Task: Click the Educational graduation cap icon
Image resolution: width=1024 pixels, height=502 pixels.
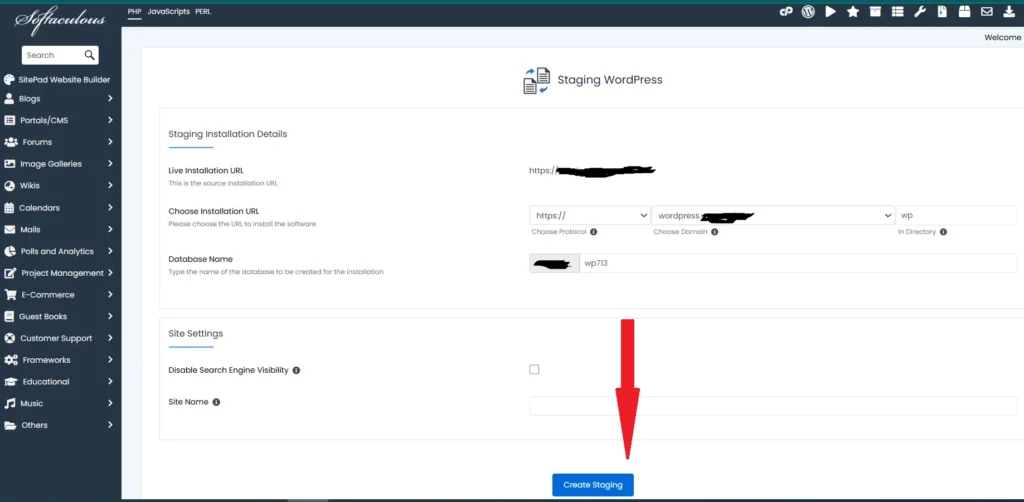Action: pyautogui.click(x=10, y=381)
